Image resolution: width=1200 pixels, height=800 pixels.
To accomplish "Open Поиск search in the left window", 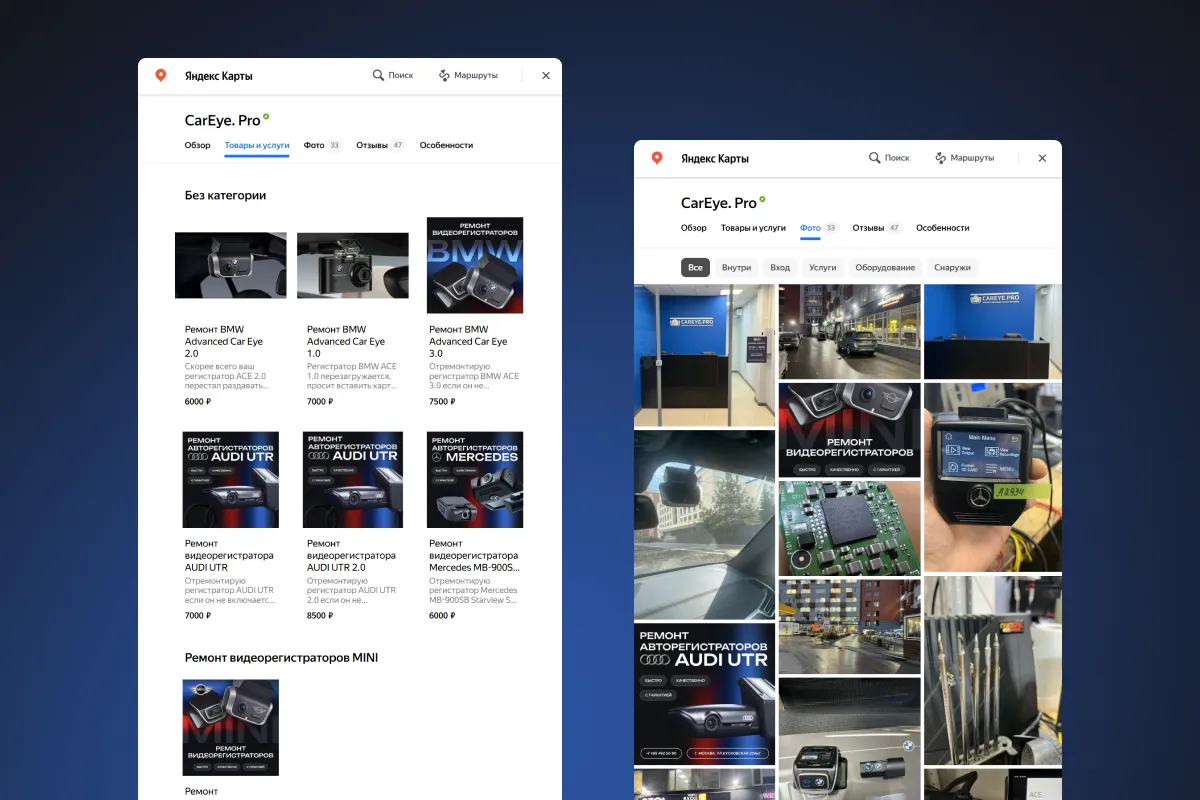I will point(392,75).
